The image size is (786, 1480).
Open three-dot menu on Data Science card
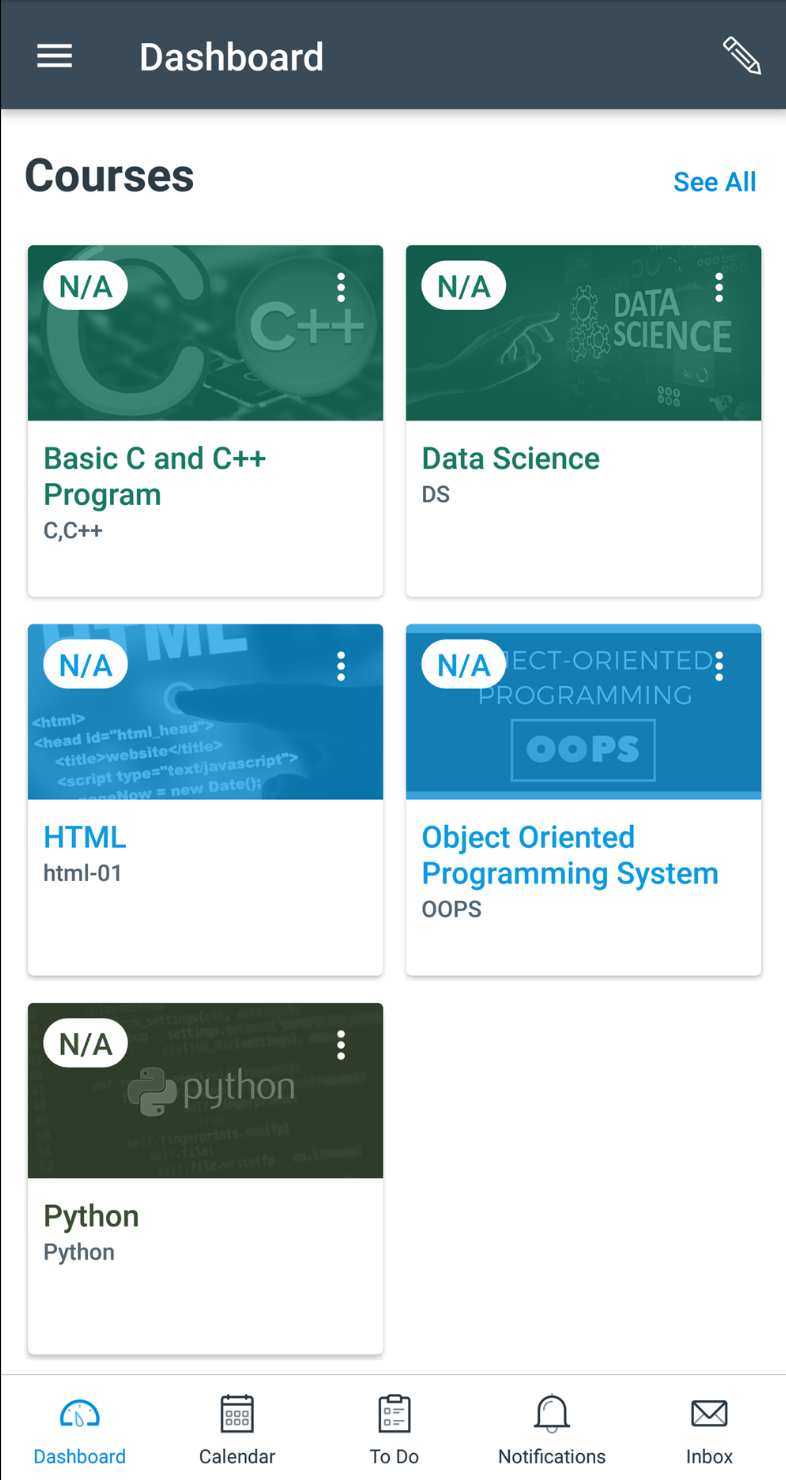pos(719,288)
